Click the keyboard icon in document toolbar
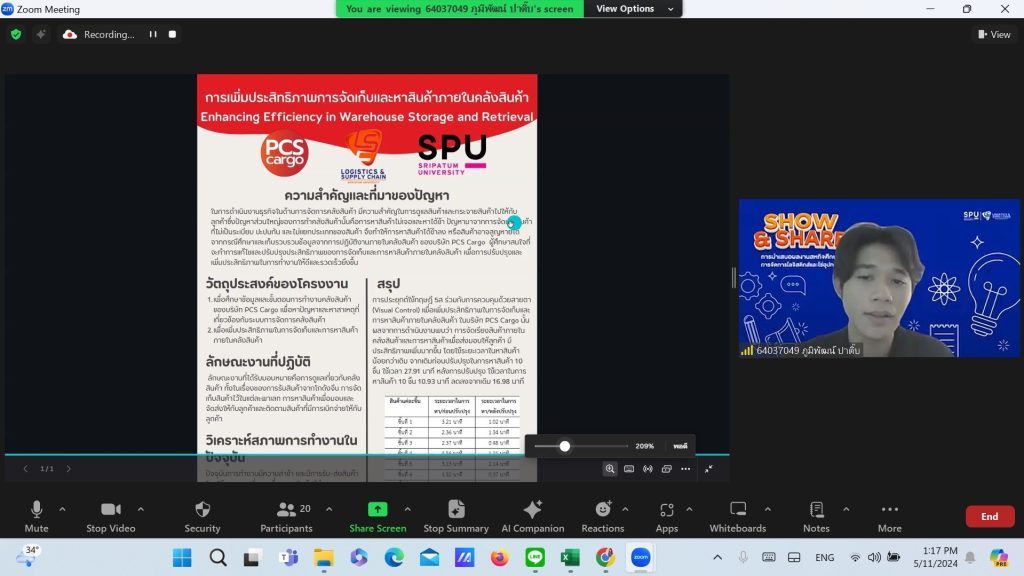1024x576 pixels. [x=629, y=469]
